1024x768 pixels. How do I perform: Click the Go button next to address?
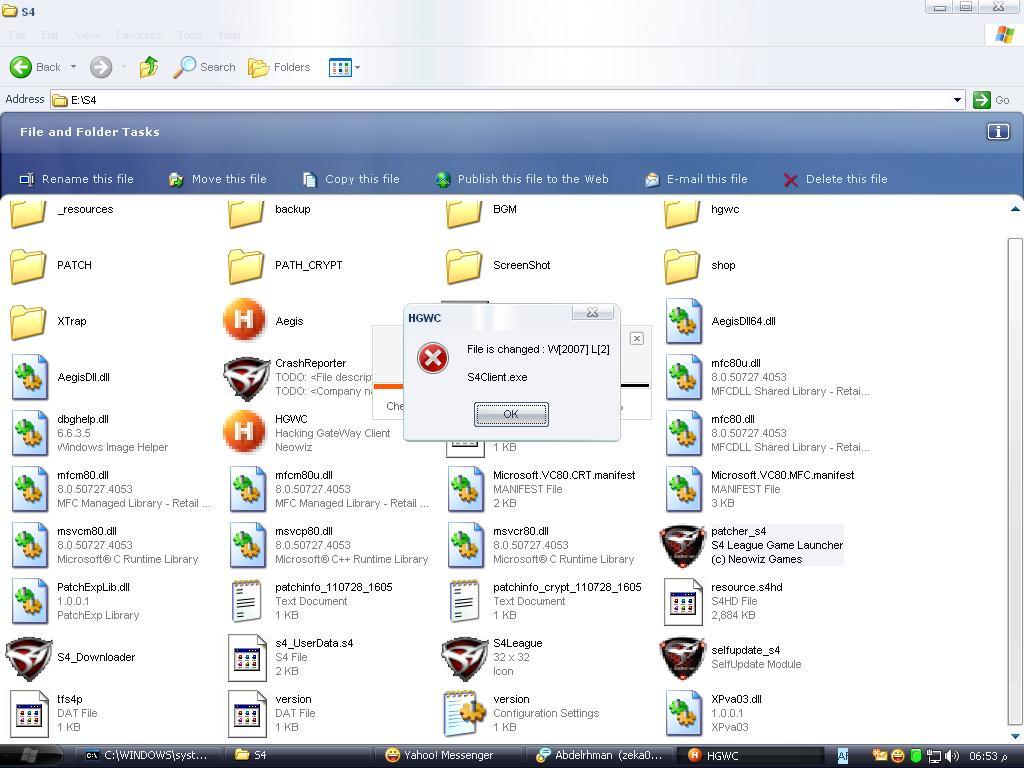coord(991,100)
